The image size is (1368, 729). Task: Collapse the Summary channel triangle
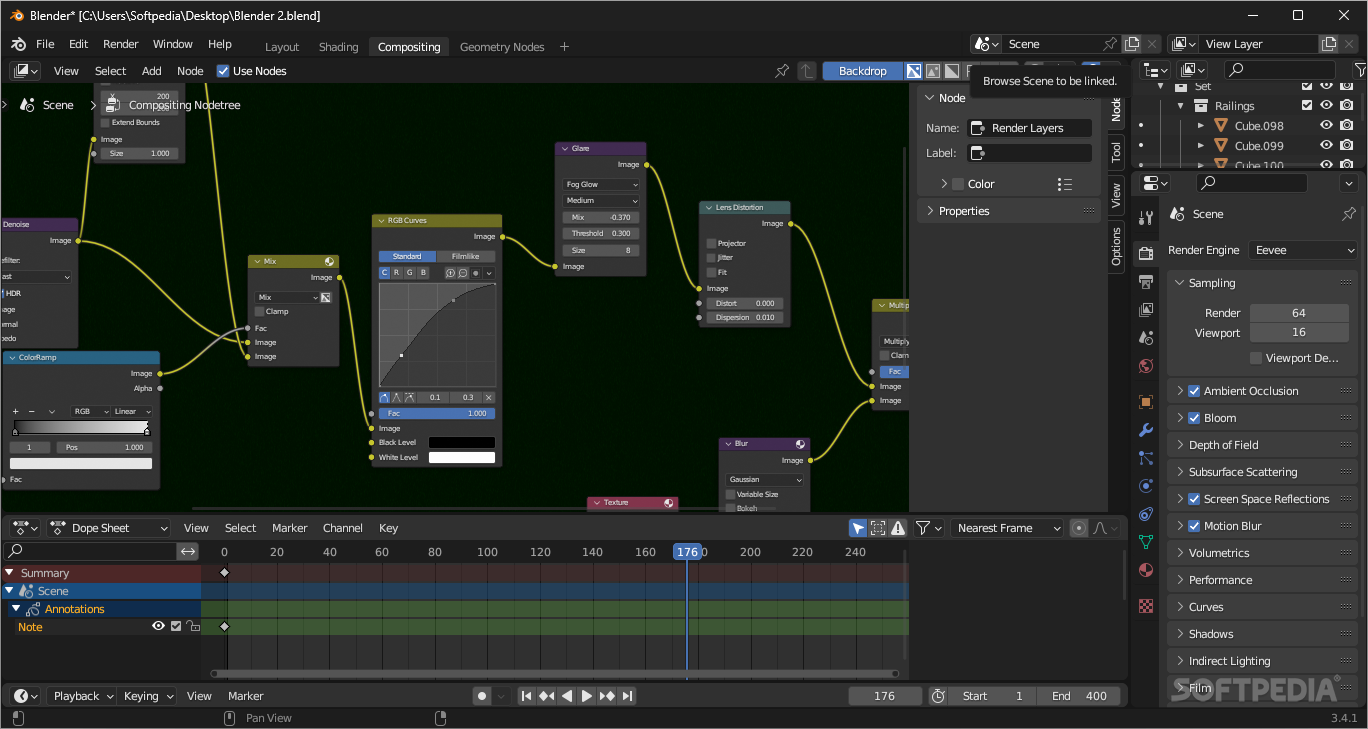pyautogui.click(x=9, y=573)
